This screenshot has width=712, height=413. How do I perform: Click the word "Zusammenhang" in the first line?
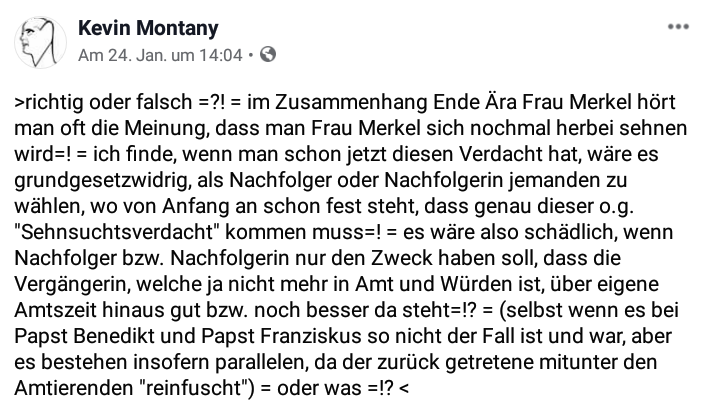click(x=351, y=102)
